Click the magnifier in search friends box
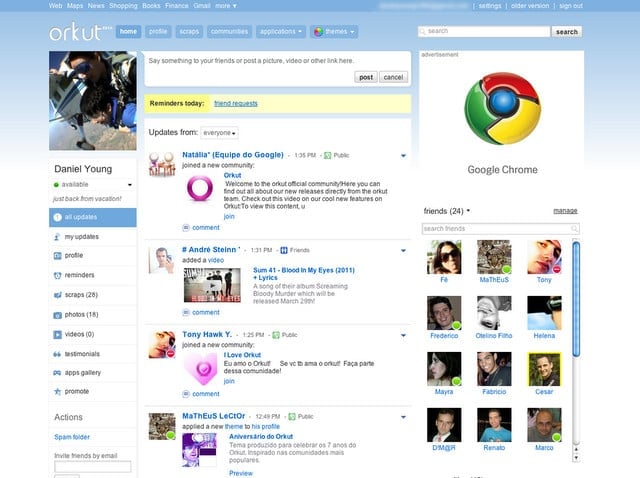Viewport: 640px width, 478px height. tap(574, 229)
